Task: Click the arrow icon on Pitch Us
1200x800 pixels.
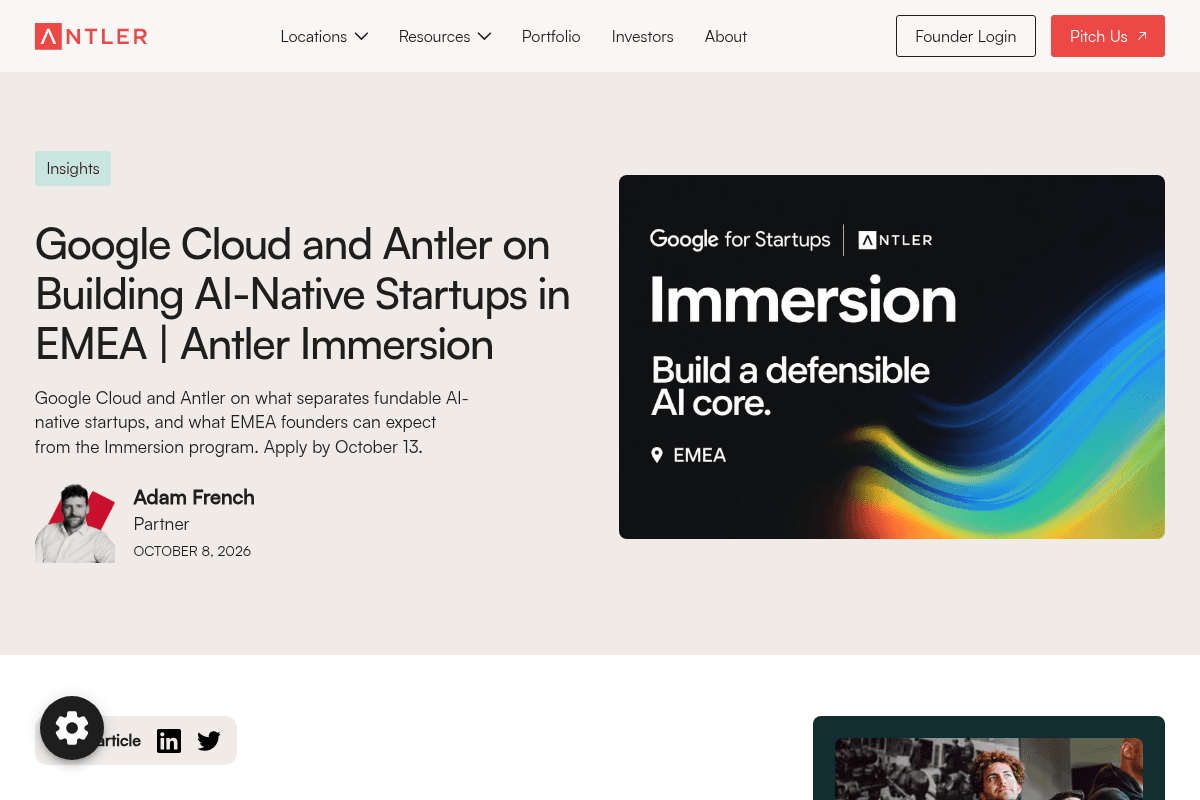Action: tap(1142, 36)
